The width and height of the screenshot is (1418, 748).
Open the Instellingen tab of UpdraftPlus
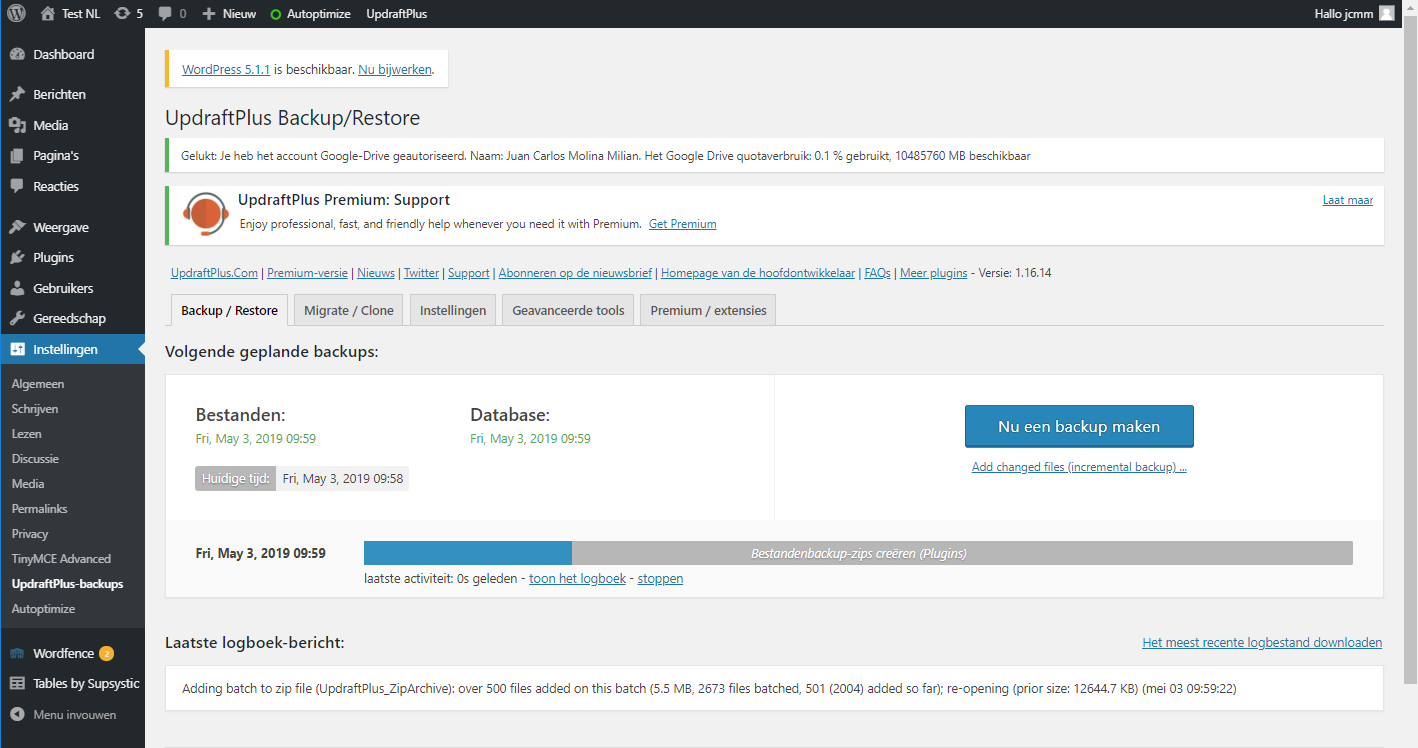(x=453, y=310)
